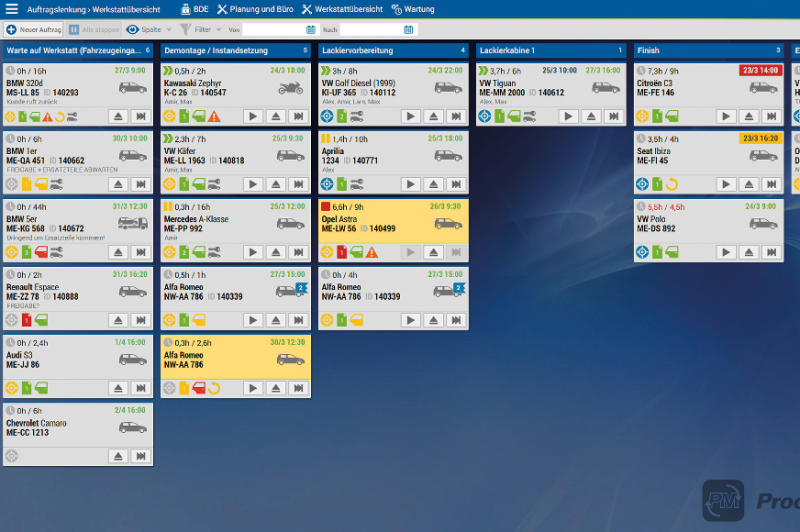This screenshot has height=532, width=800.
Task: Click red status flag on Renault Espace
Action: (27, 320)
